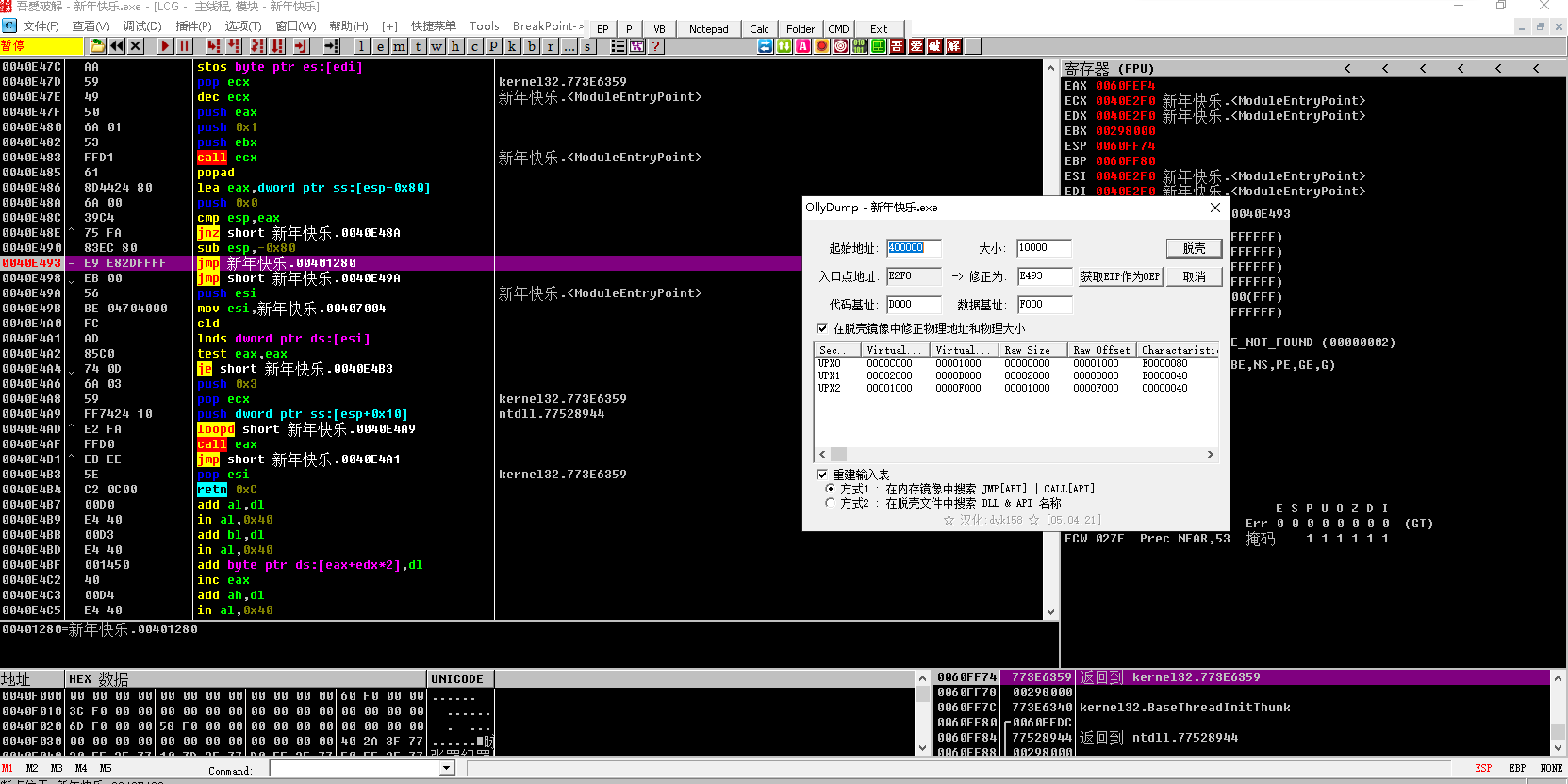Image resolution: width=1568 pixels, height=784 pixels.
Task: Show patches with the 'P' button
Action: coord(493,45)
